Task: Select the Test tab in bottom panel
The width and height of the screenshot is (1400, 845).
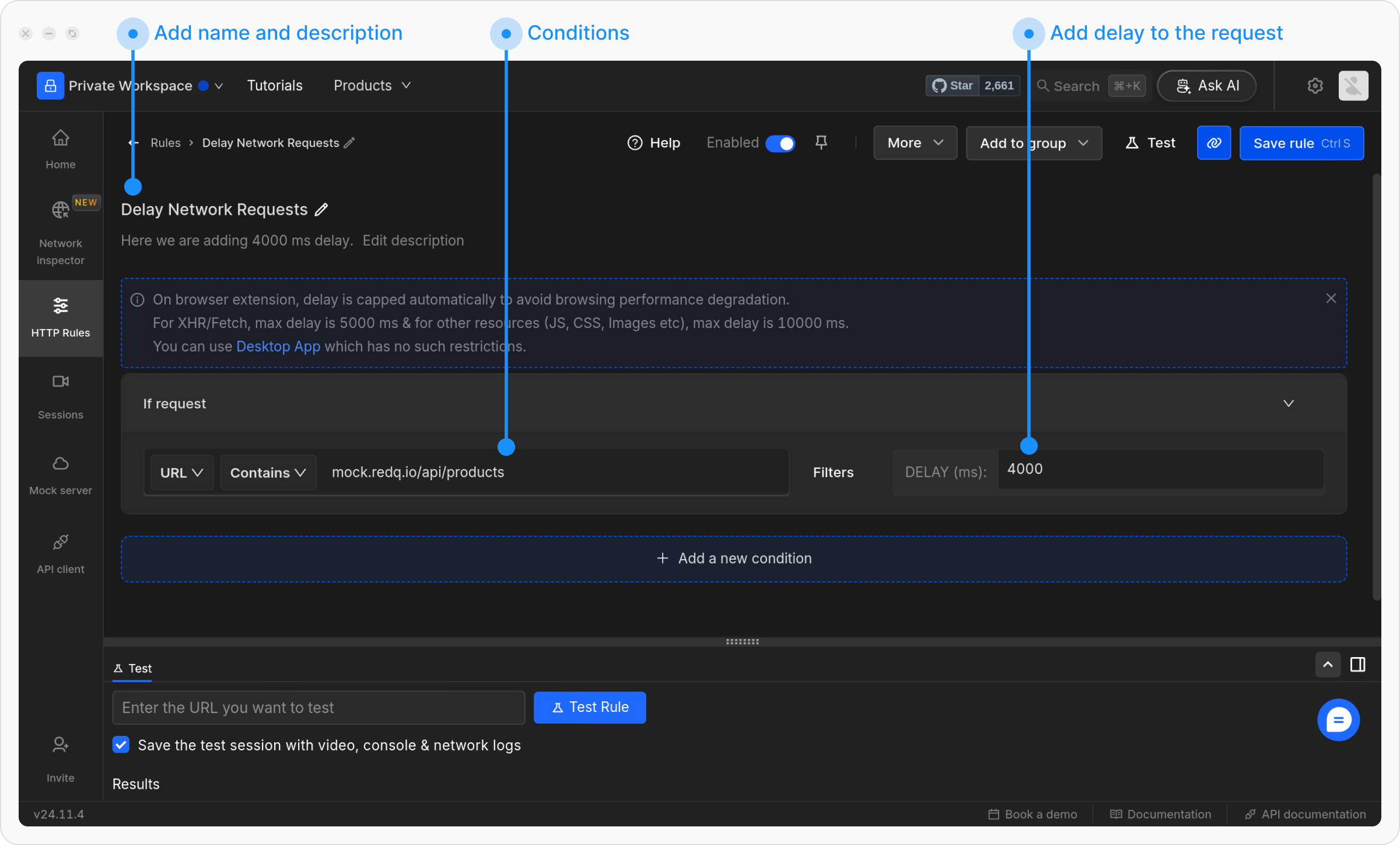Action: point(133,668)
